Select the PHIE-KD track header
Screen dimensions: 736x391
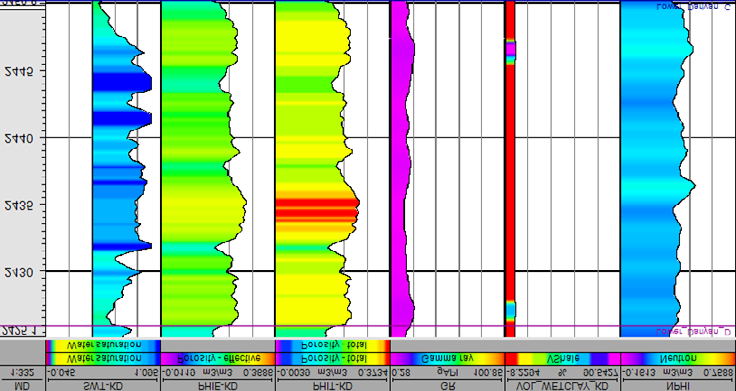[x=218, y=385]
